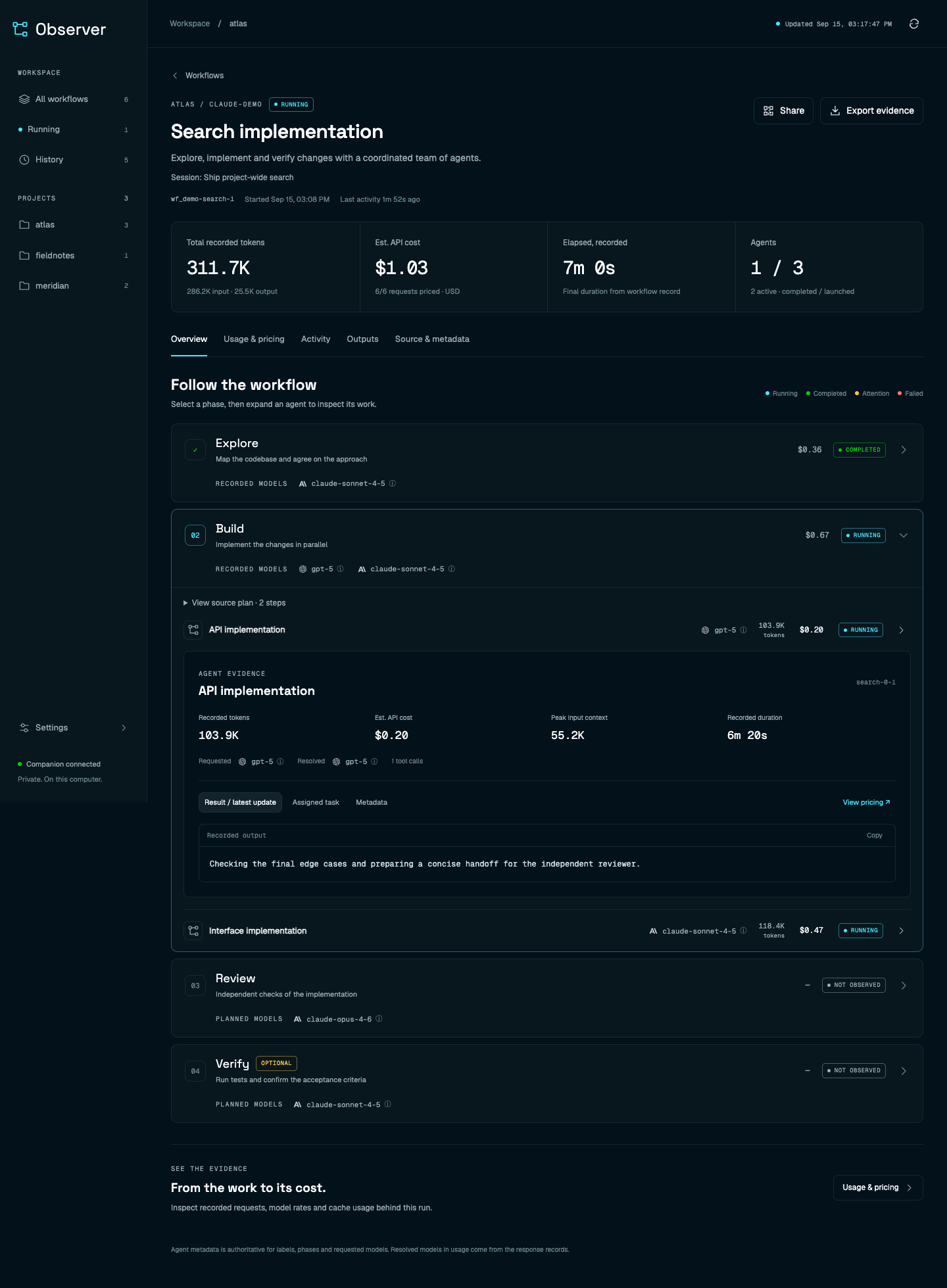Click the wf_demo-search-1 workflow ID

pos(203,199)
